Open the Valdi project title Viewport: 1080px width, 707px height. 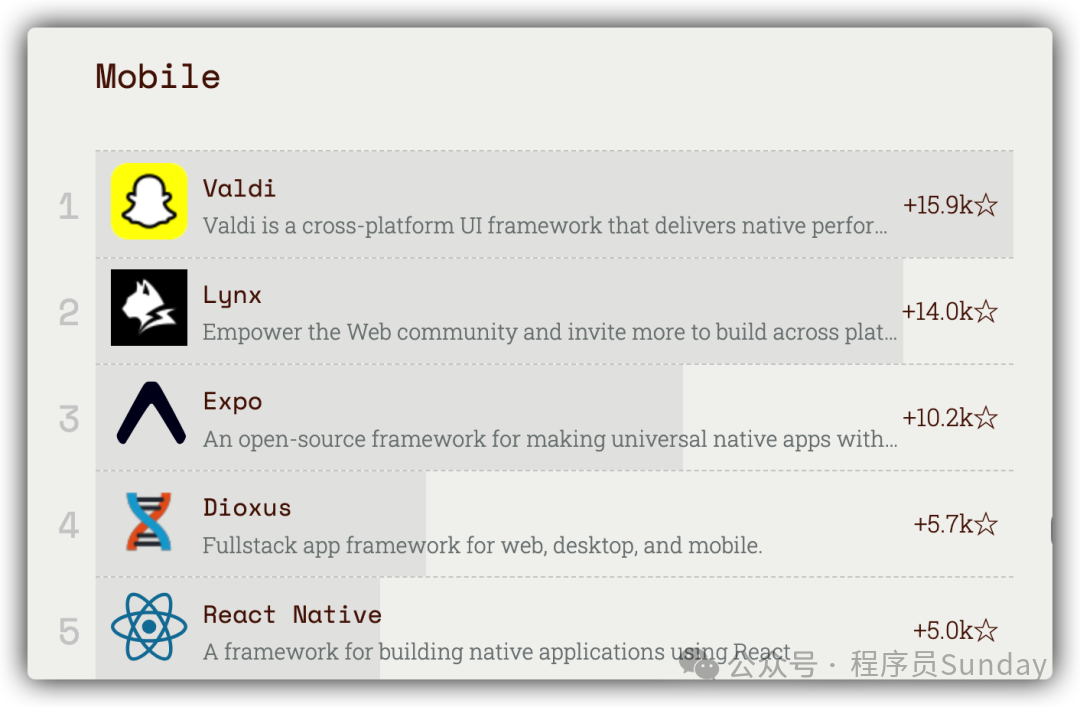(239, 188)
